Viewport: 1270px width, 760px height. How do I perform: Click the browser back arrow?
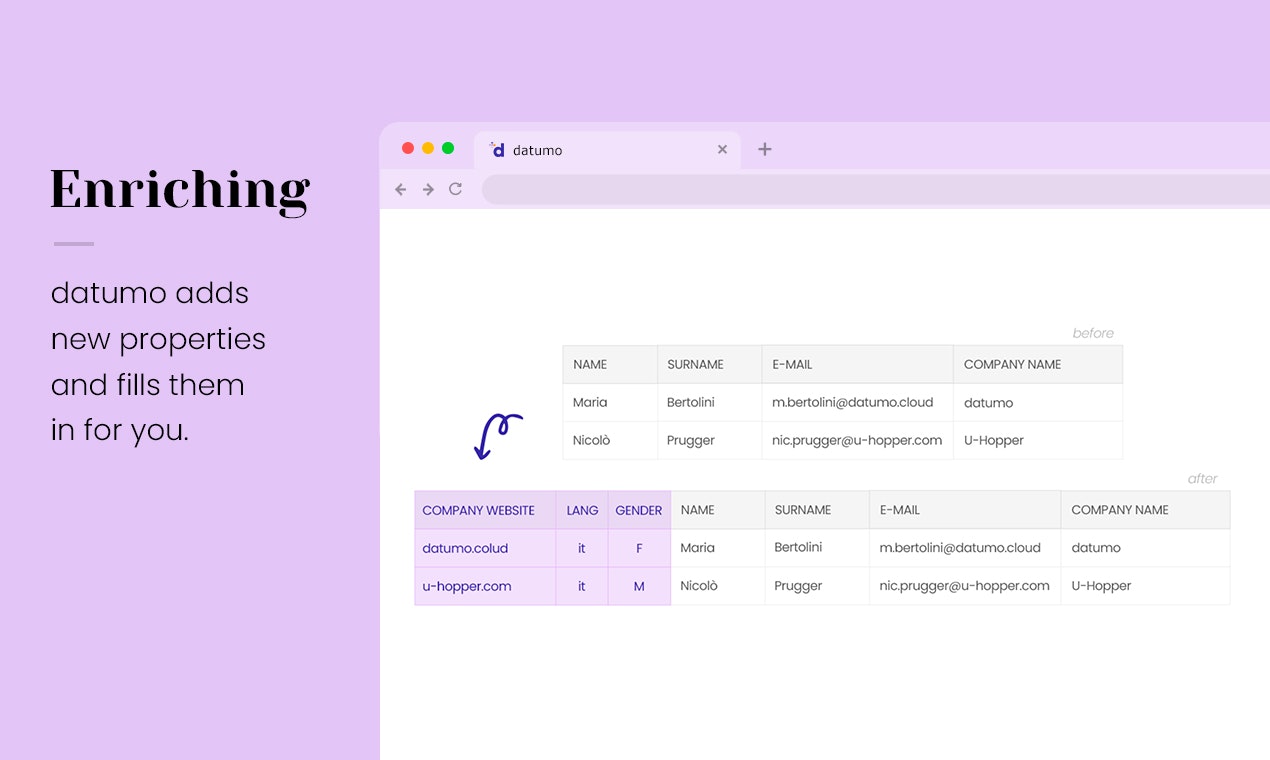(401, 189)
